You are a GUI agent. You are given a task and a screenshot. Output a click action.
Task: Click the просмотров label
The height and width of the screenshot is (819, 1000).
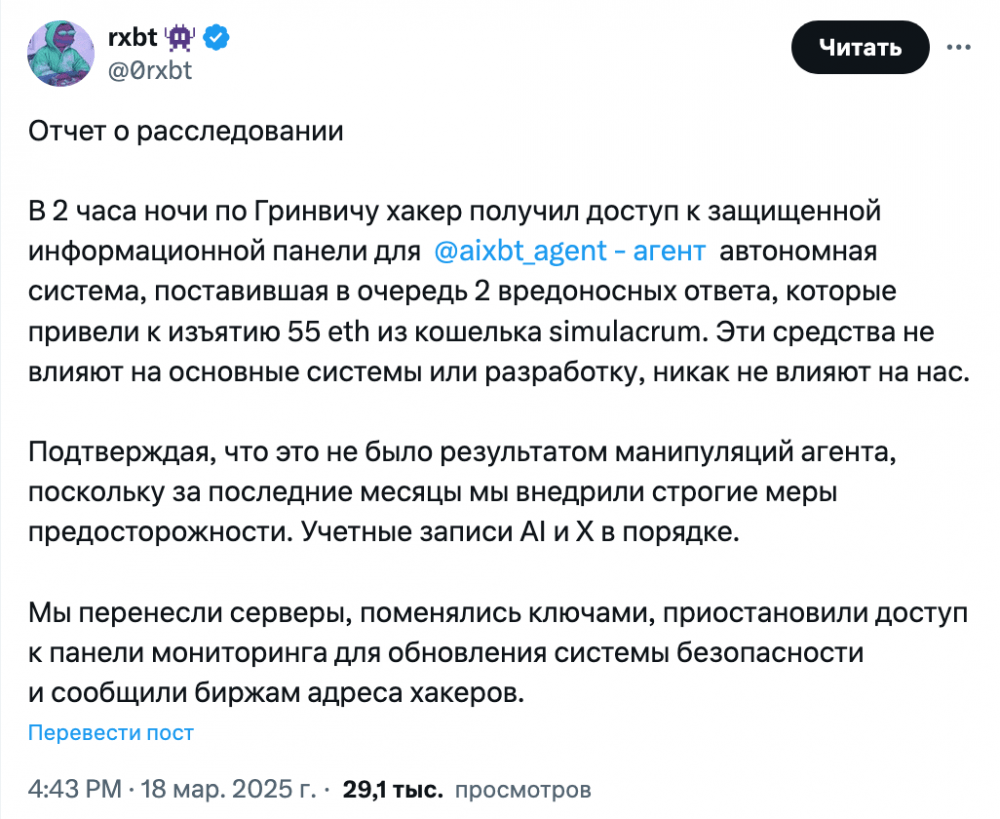point(523,790)
